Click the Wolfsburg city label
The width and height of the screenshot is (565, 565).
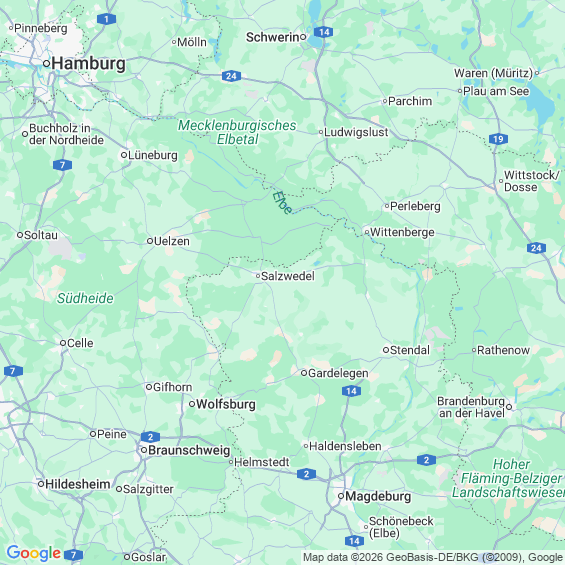coord(226,404)
